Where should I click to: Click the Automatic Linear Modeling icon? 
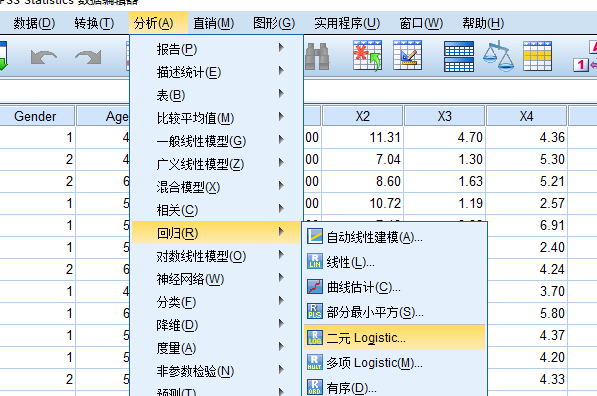coord(315,236)
